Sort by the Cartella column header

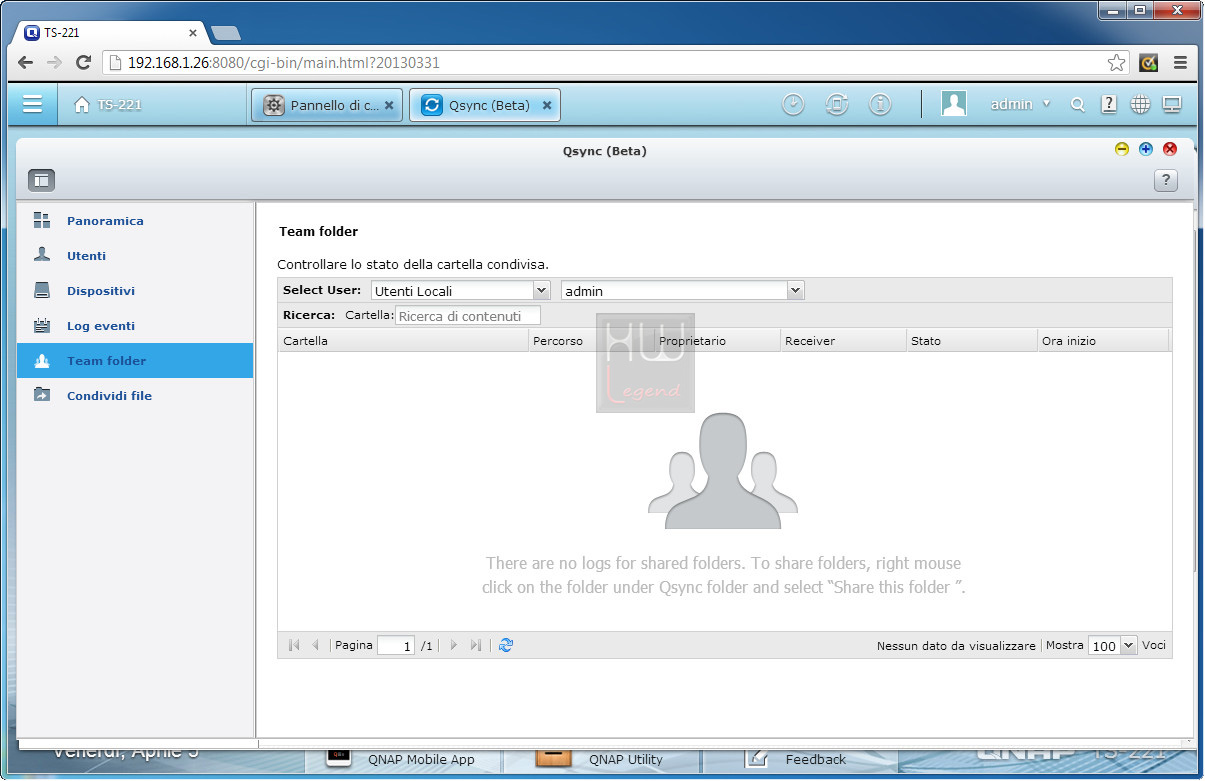(403, 341)
